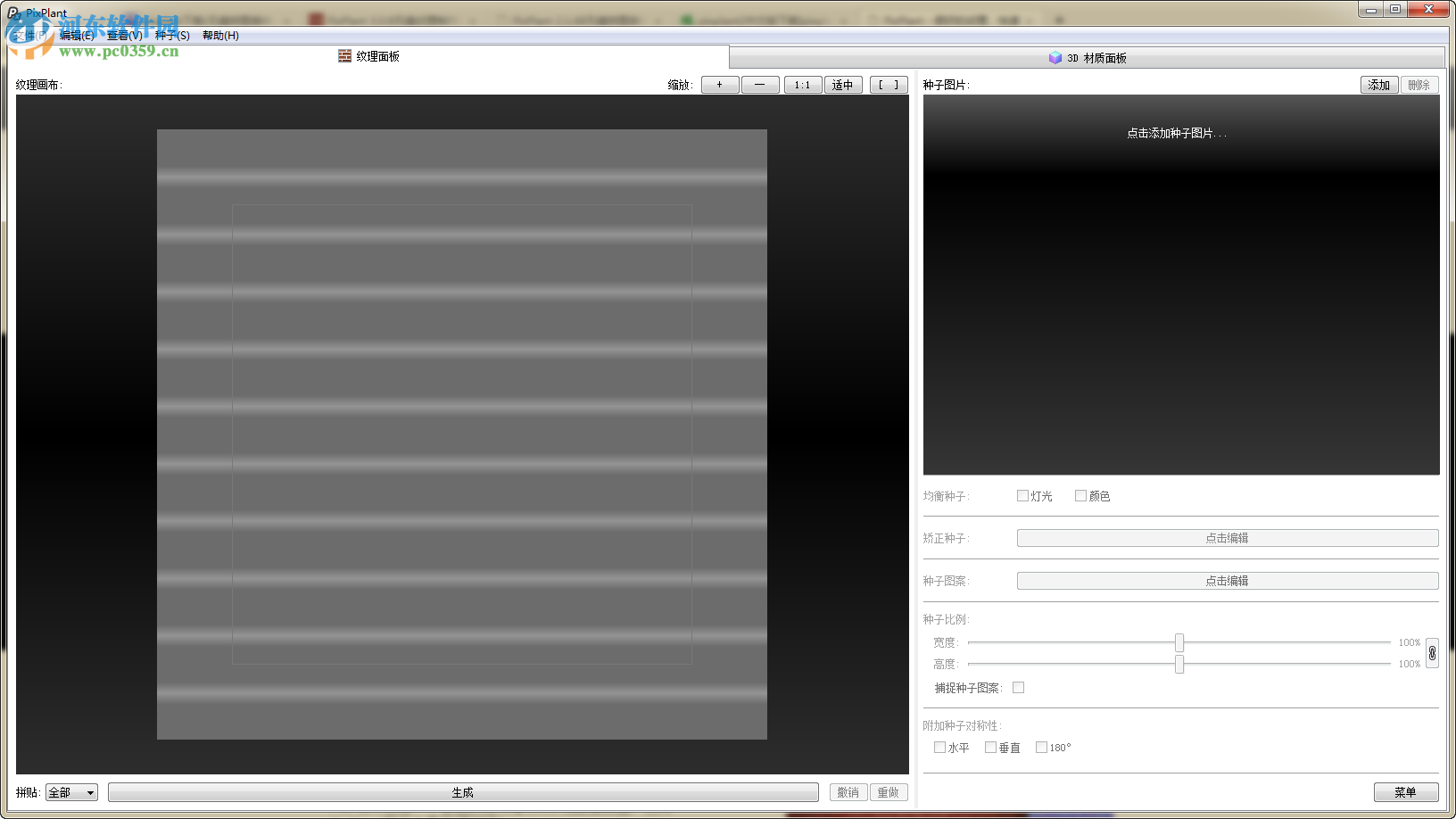The image size is (1456, 819).
Task: Click 点击编辑 next to 种子图案
Action: pyautogui.click(x=1228, y=581)
